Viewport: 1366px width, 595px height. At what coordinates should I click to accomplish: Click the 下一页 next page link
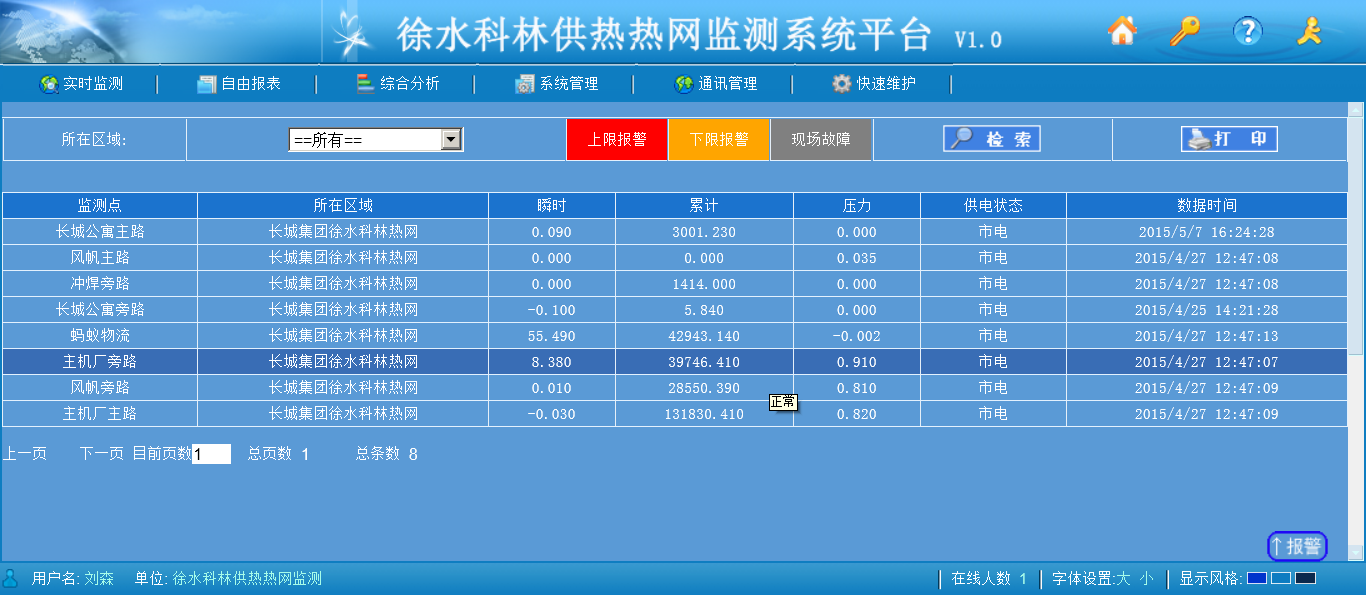pyautogui.click(x=101, y=454)
